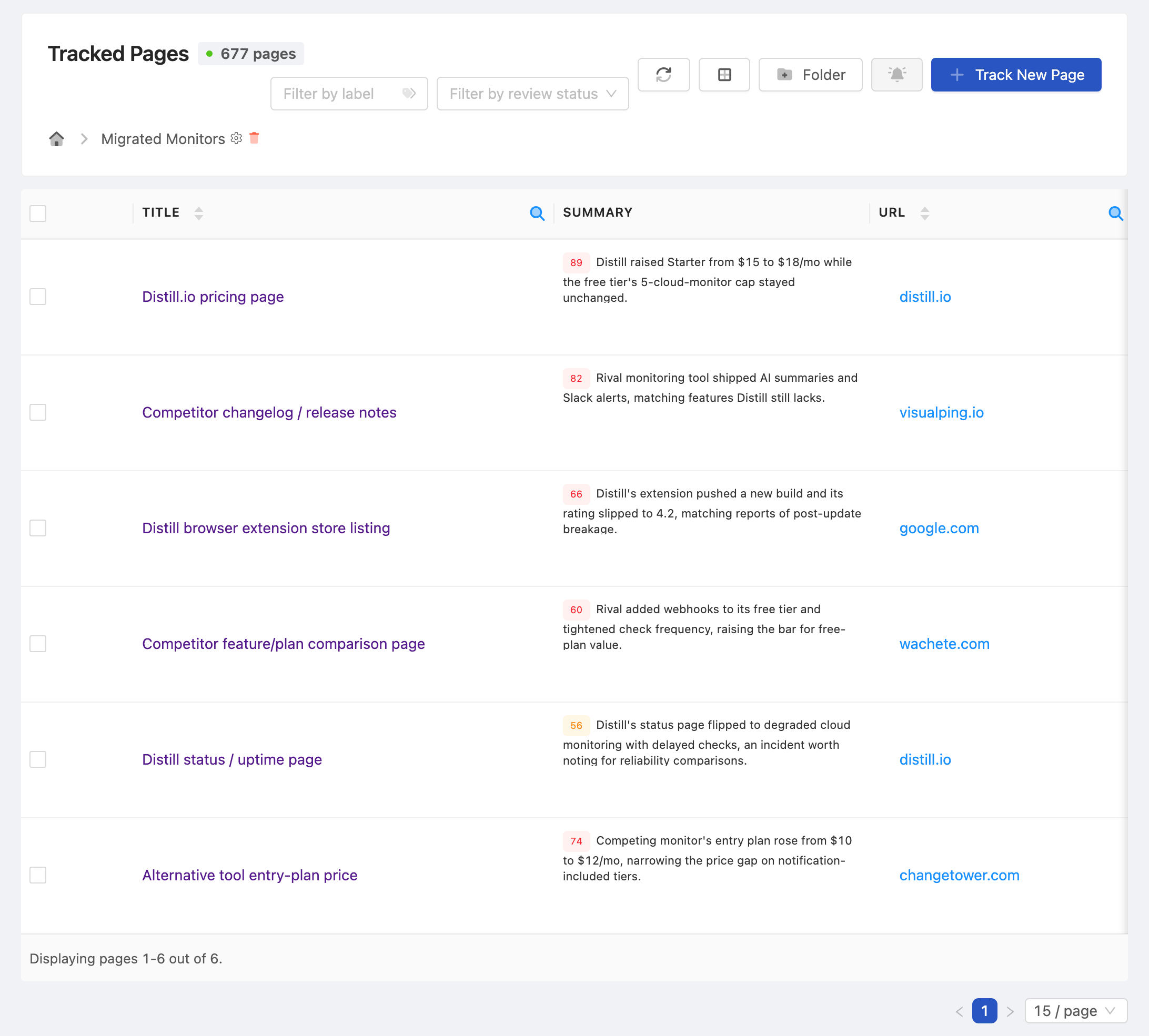The image size is (1149, 1036).
Task: Open Alternative tool entry-plan price link
Action: (x=250, y=875)
